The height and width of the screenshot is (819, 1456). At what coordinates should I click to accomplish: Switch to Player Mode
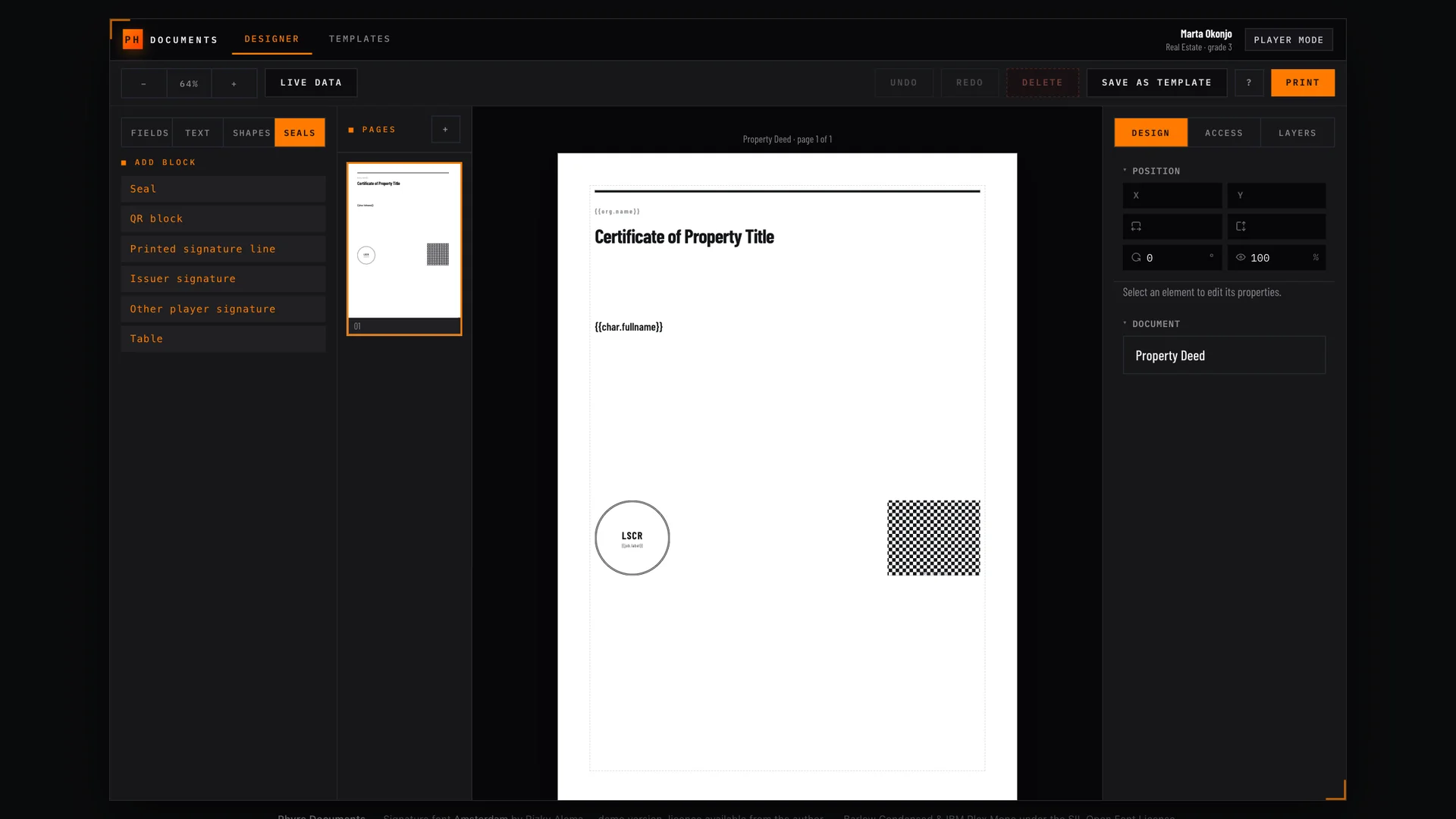click(1288, 40)
